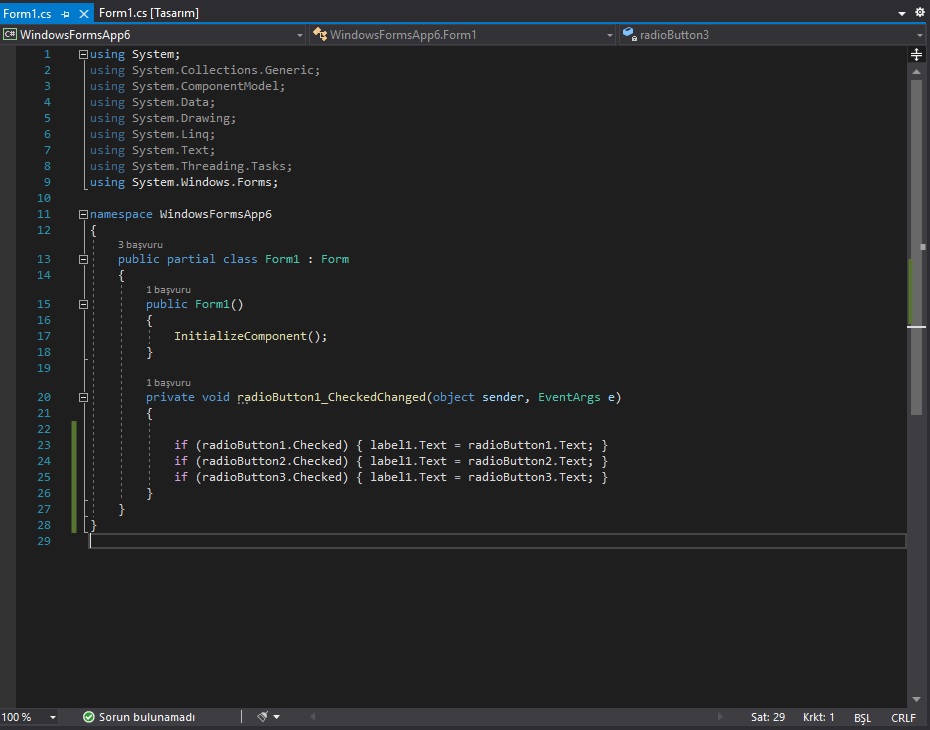930x730 pixels.
Task: Click 'Sorun bulunamadı' status text
Action: coord(146,717)
